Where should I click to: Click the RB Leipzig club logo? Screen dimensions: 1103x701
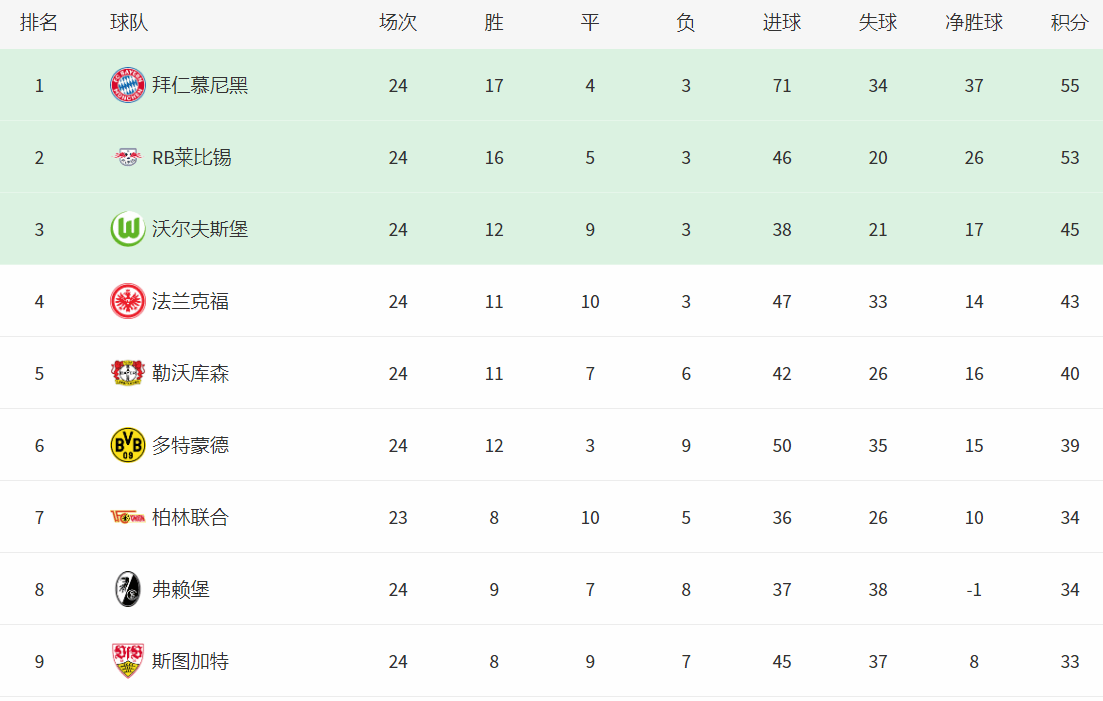click(x=128, y=157)
